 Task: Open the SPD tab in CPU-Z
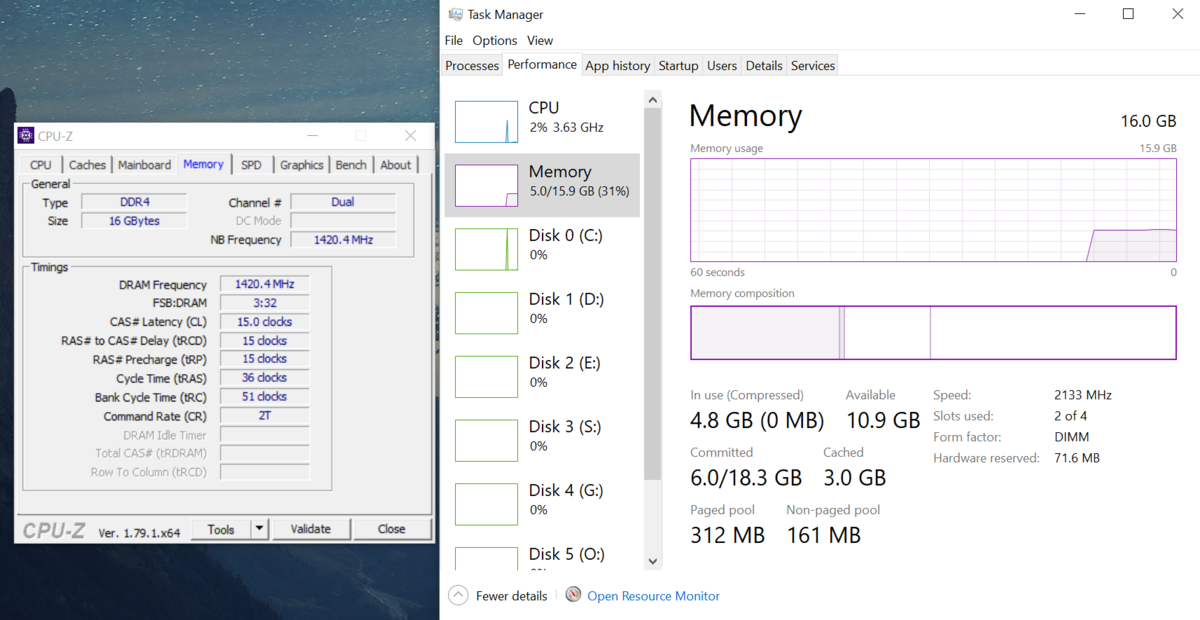[x=251, y=165]
